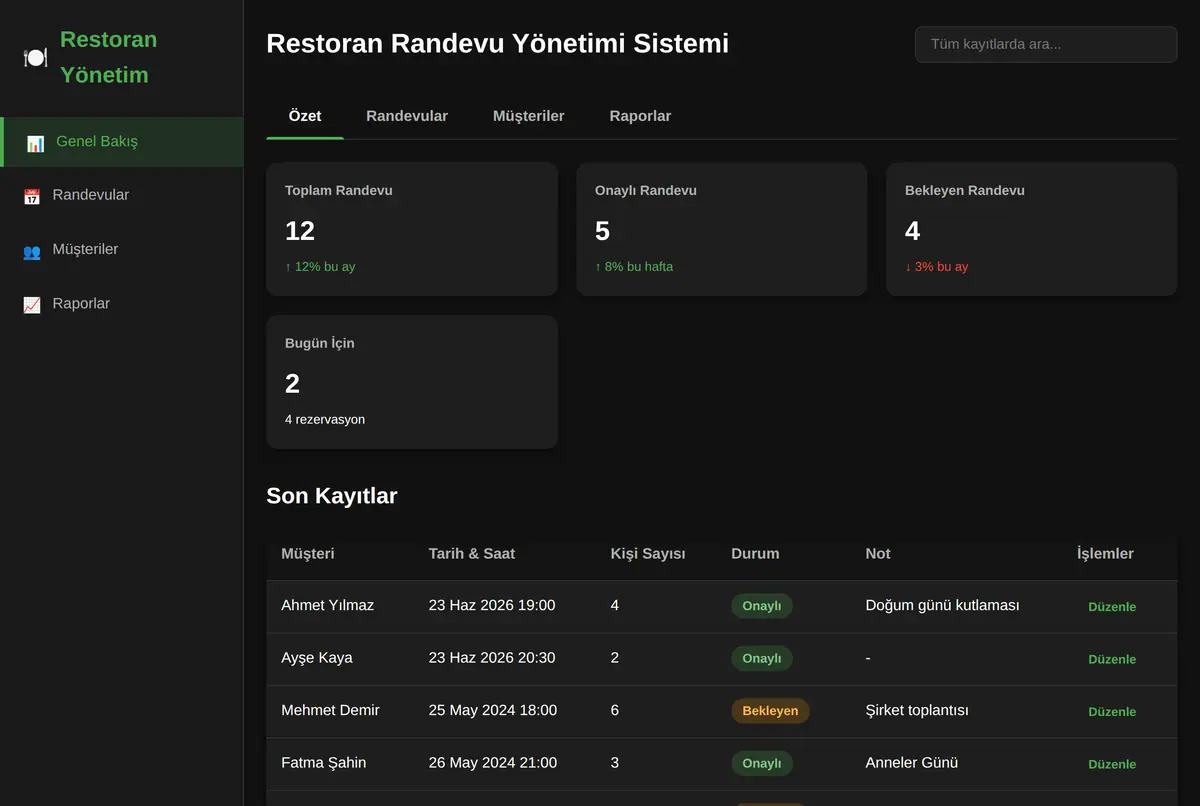The width and height of the screenshot is (1200, 806).
Task: Click customer name Ayşe Kaya
Action: [317, 658]
